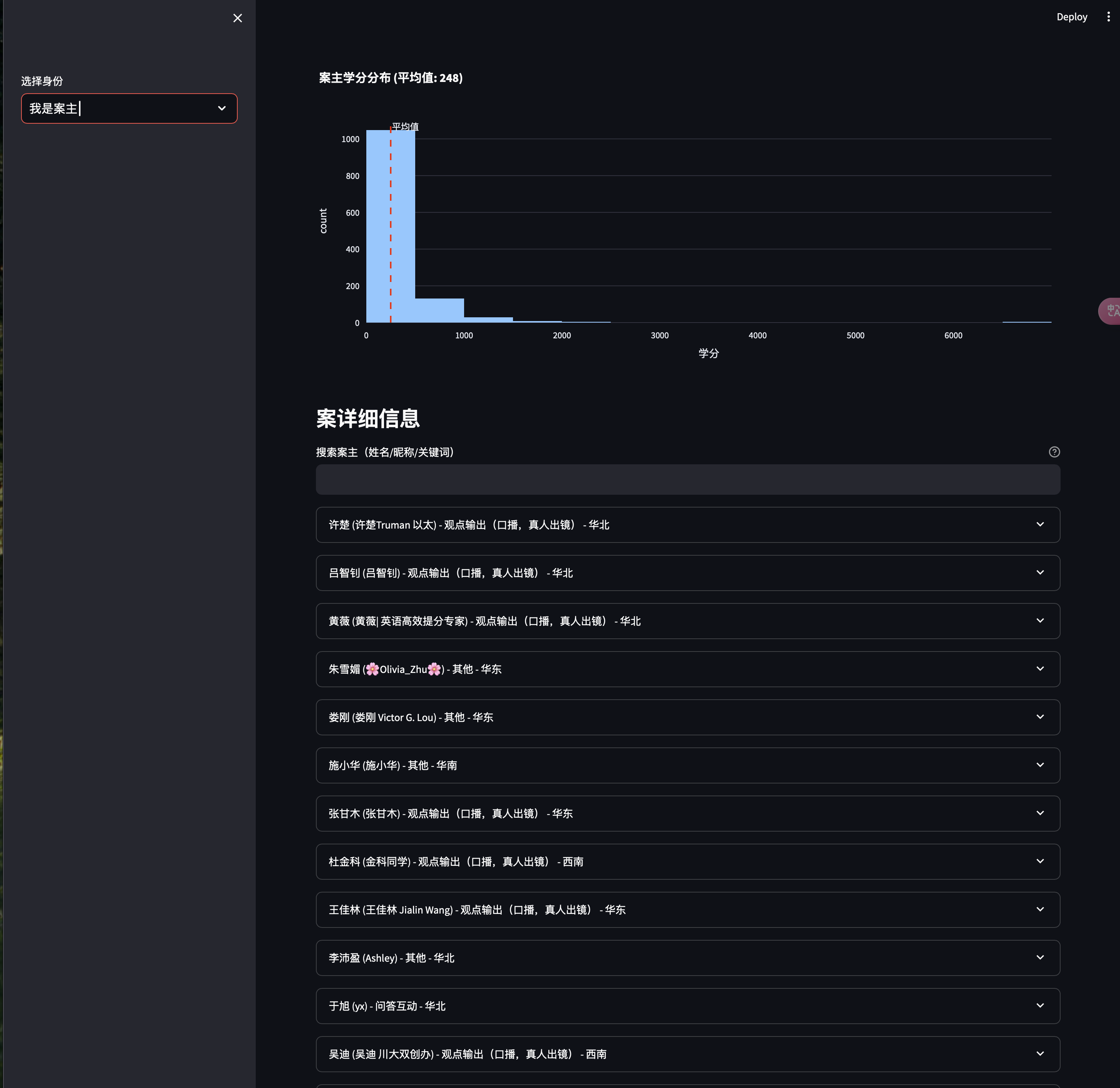
Task: Expand the 张甘木 entry
Action: coord(688,813)
